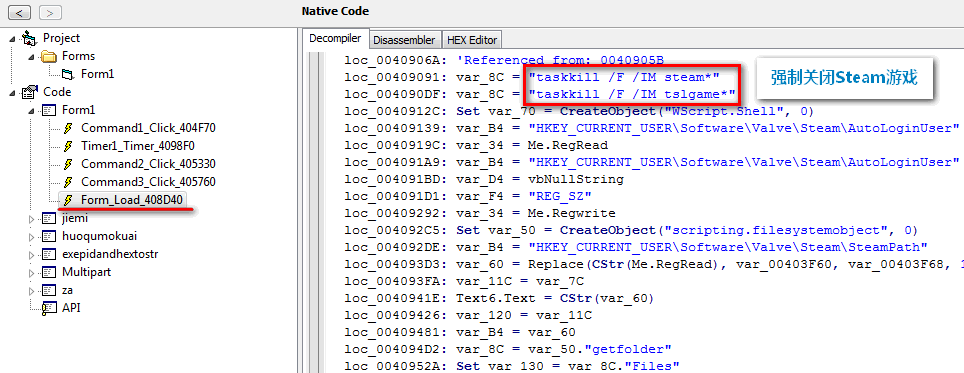Viewport: 964px width, 373px height.
Task: Open the HEX Editor tab
Action: pyautogui.click(x=472, y=40)
